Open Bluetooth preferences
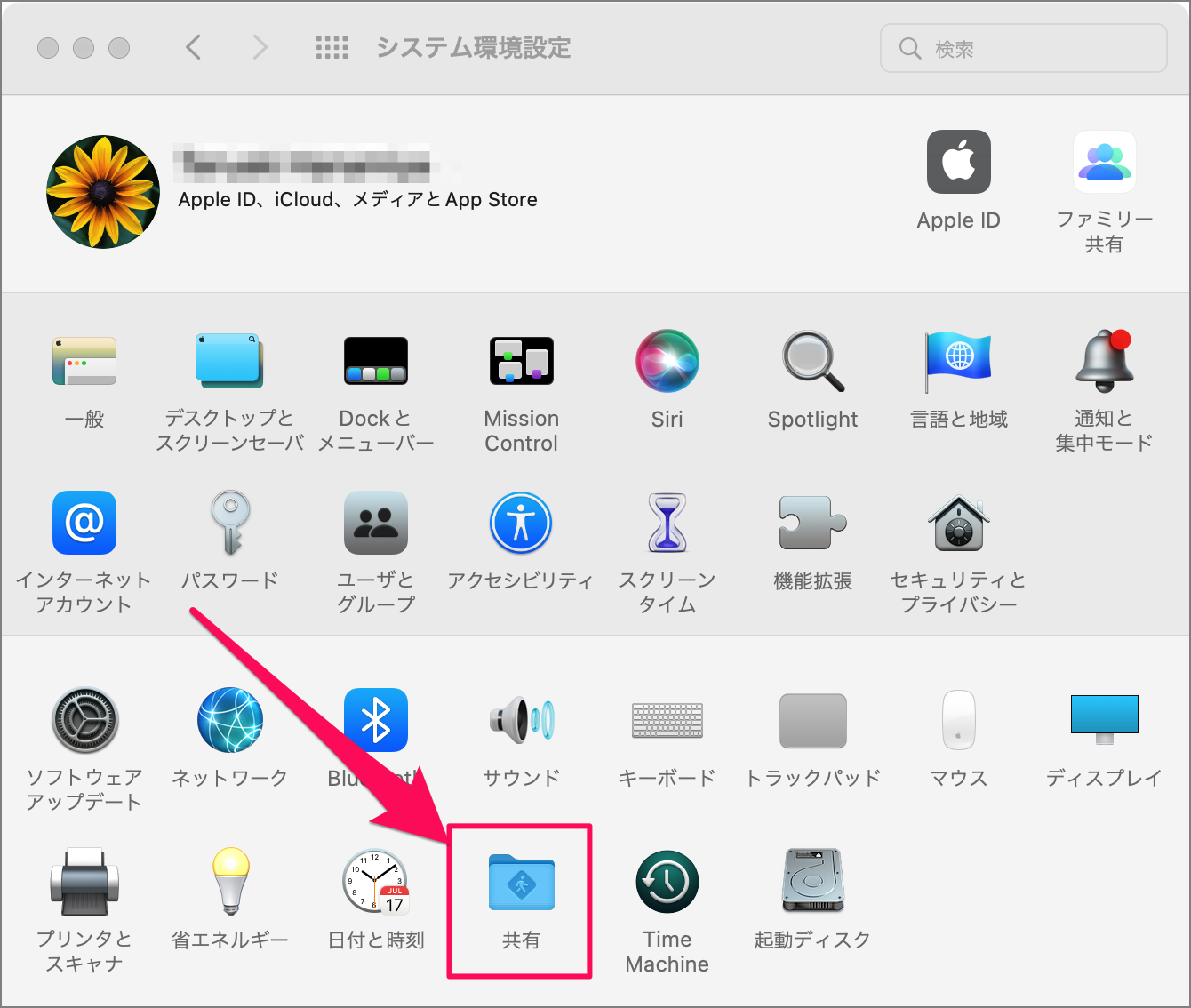 point(375,720)
